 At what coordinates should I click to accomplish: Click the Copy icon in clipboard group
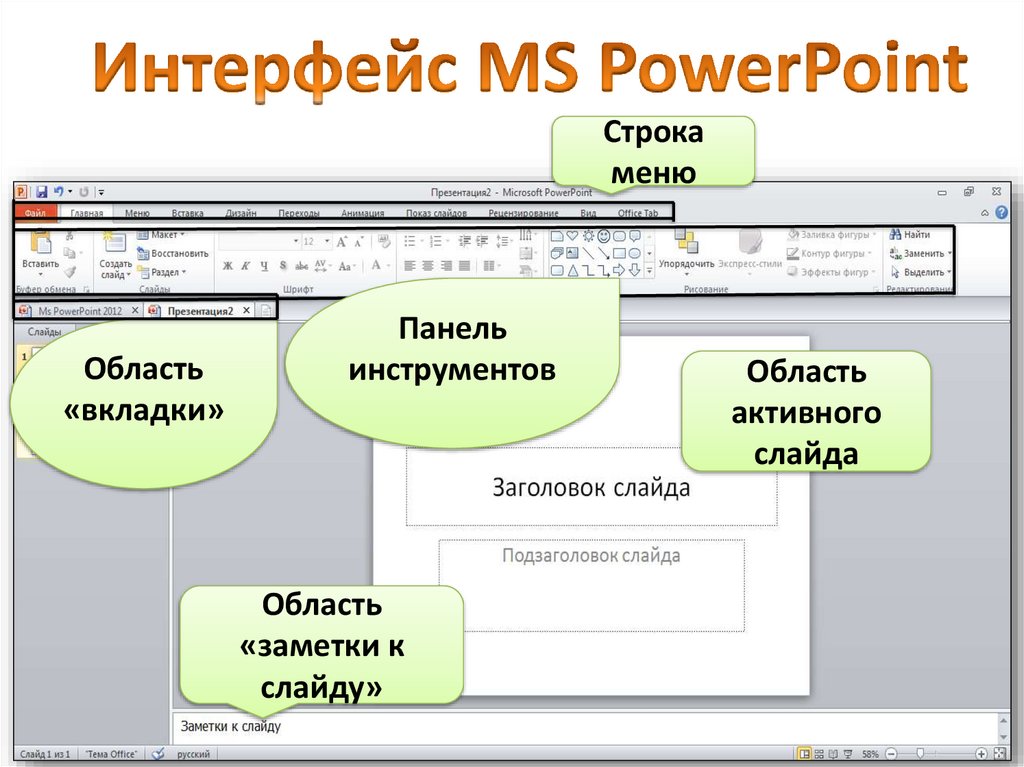click(x=69, y=253)
